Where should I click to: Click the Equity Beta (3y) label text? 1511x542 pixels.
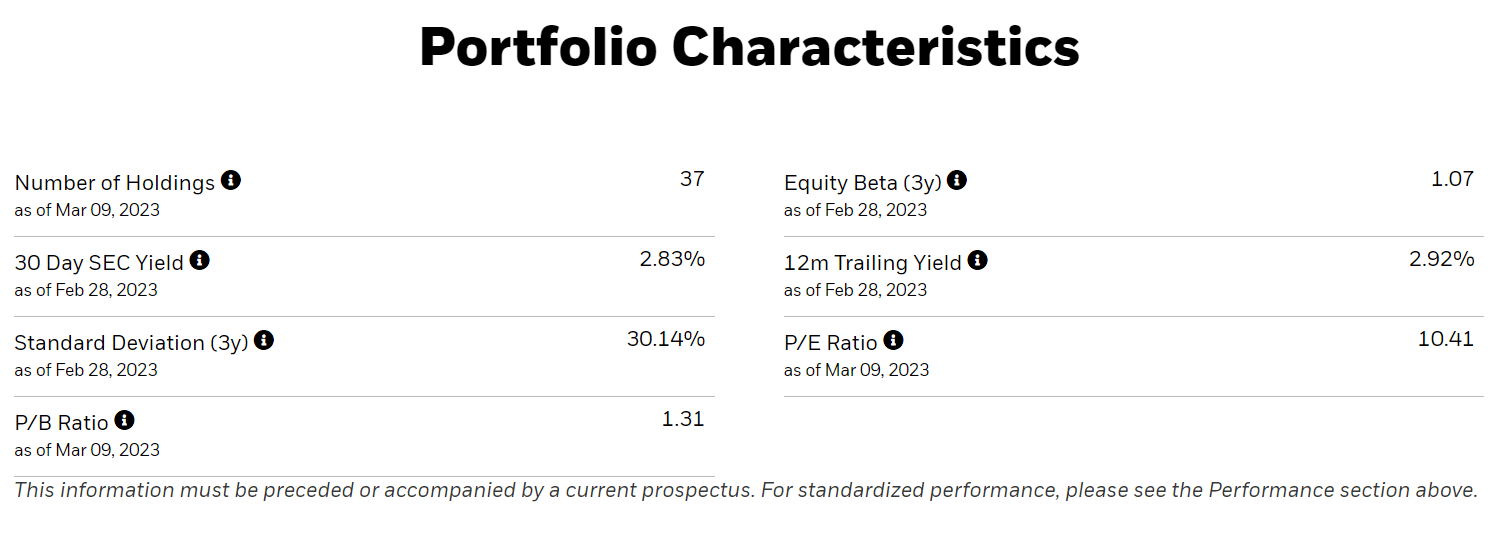click(x=863, y=183)
